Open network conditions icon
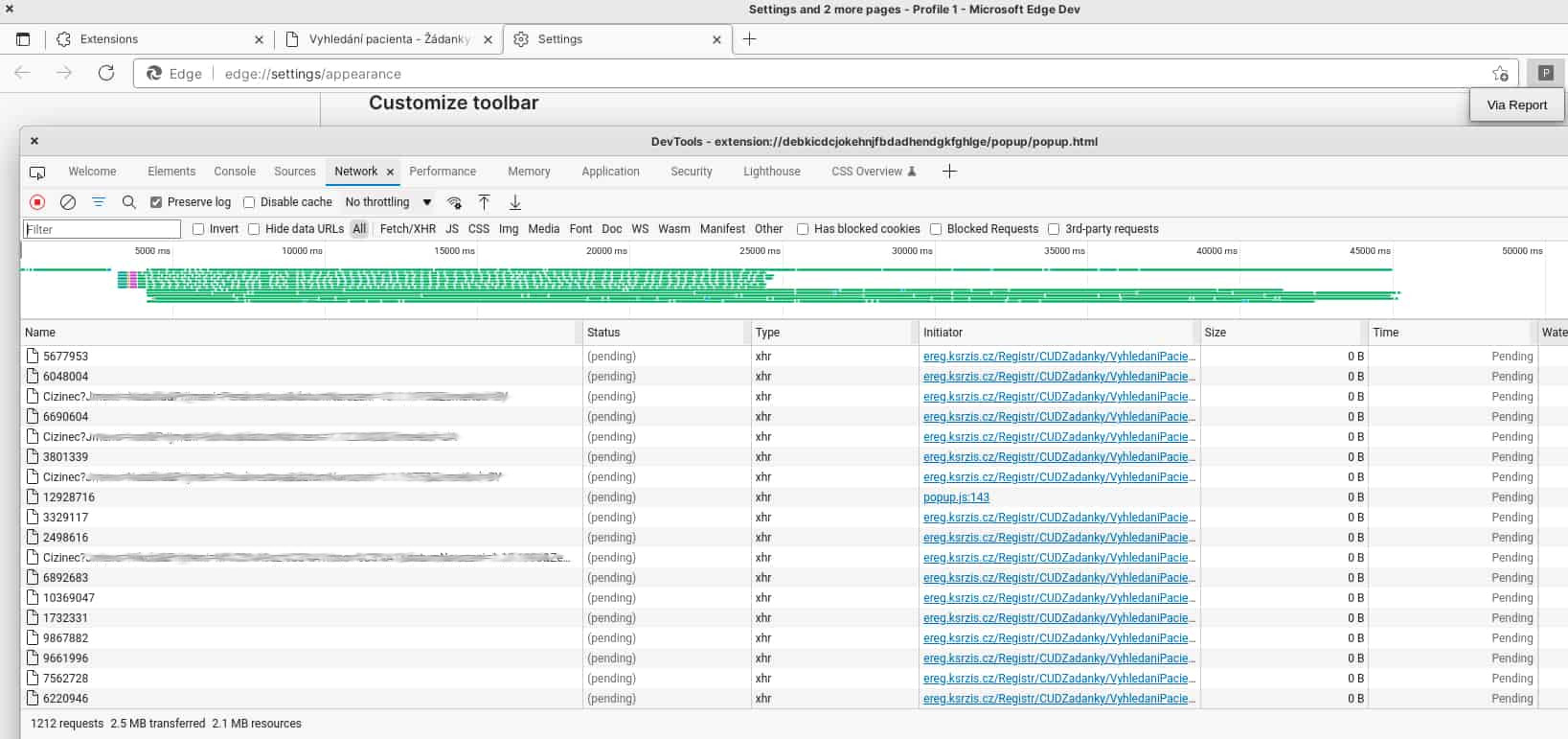Image resolution: width=1568 pixels, height=739 pixels. pos(455,202)
